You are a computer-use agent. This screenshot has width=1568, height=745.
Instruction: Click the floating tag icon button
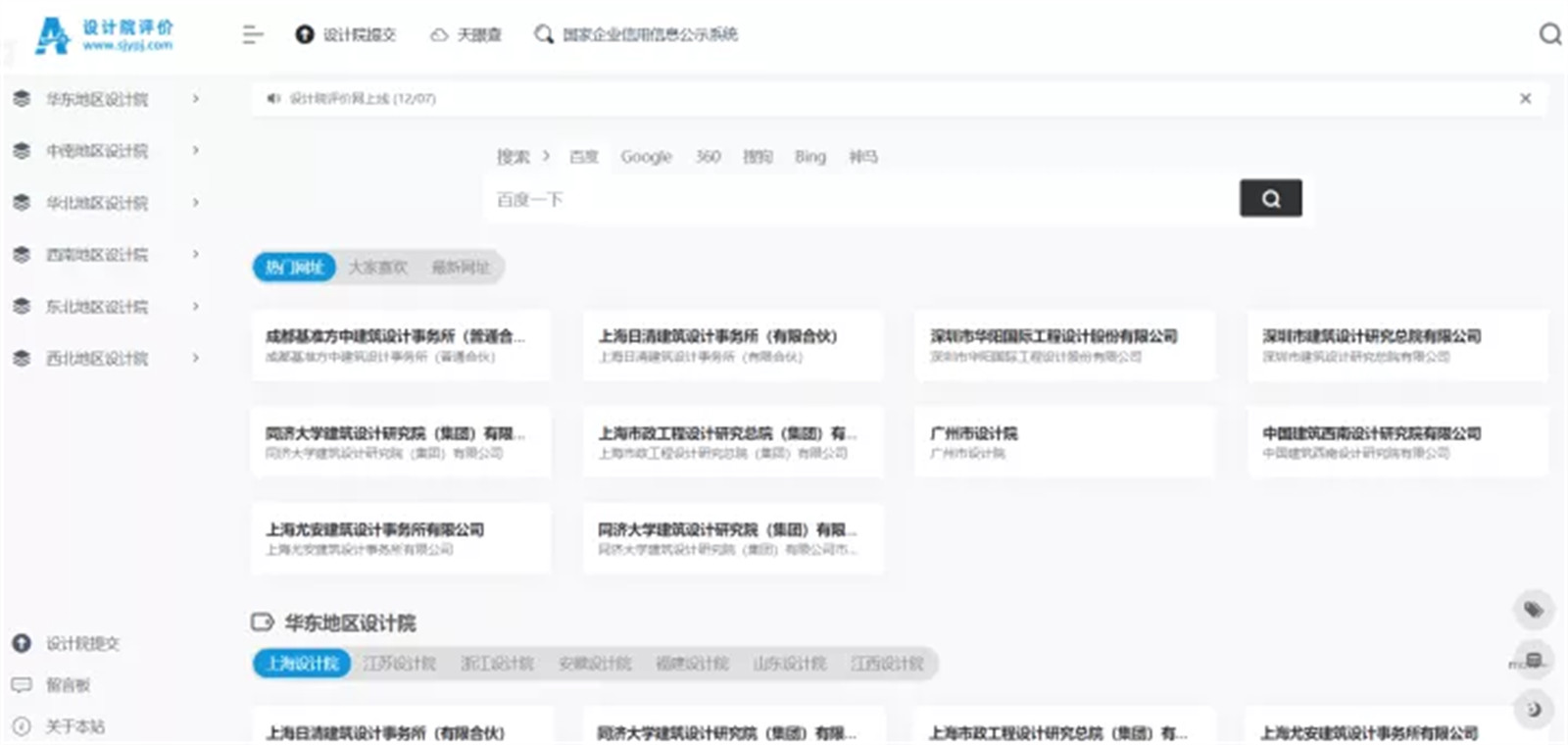pyautogui.click(x=1533, y=610)
